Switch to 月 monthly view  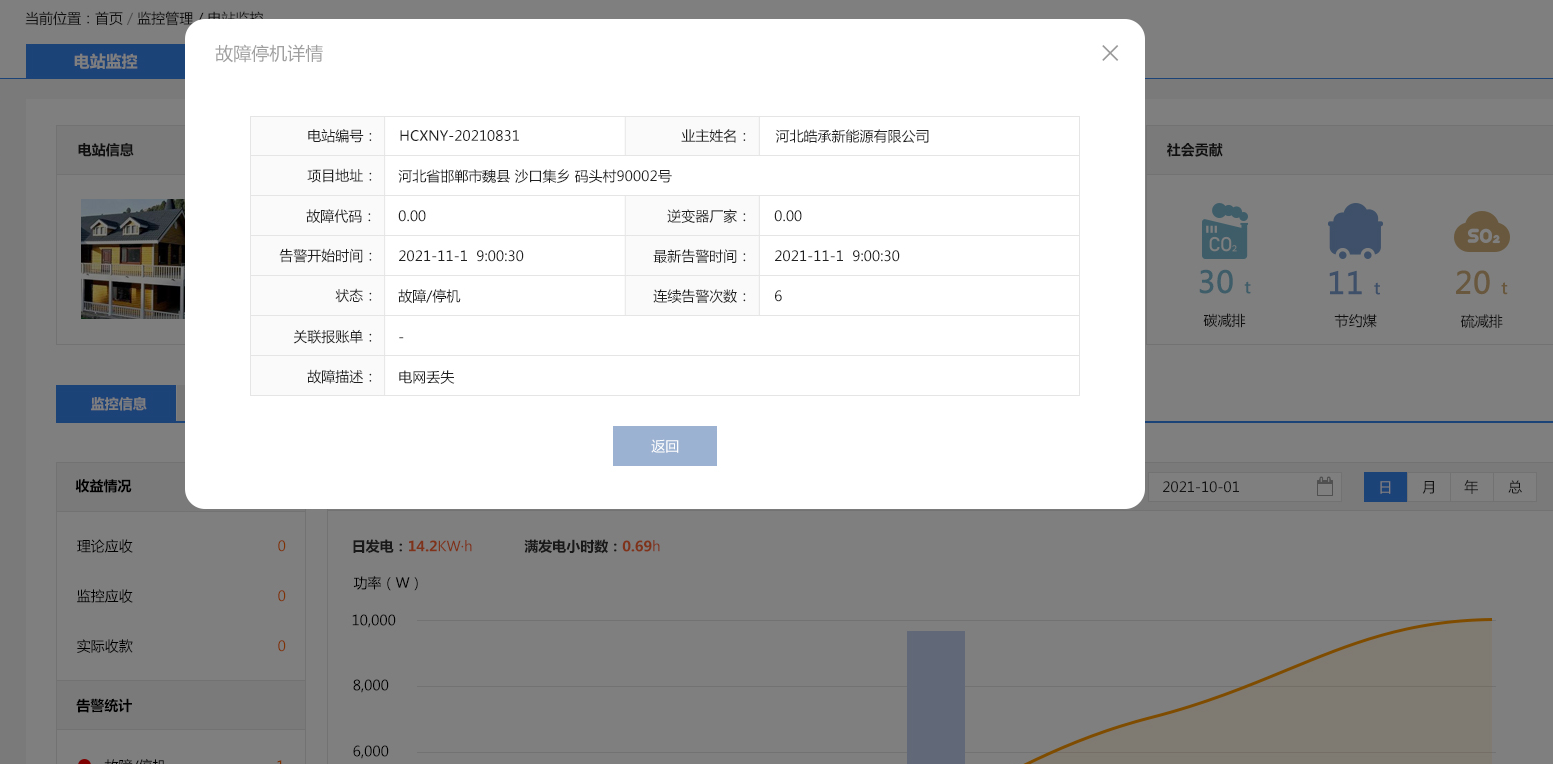1428,486
